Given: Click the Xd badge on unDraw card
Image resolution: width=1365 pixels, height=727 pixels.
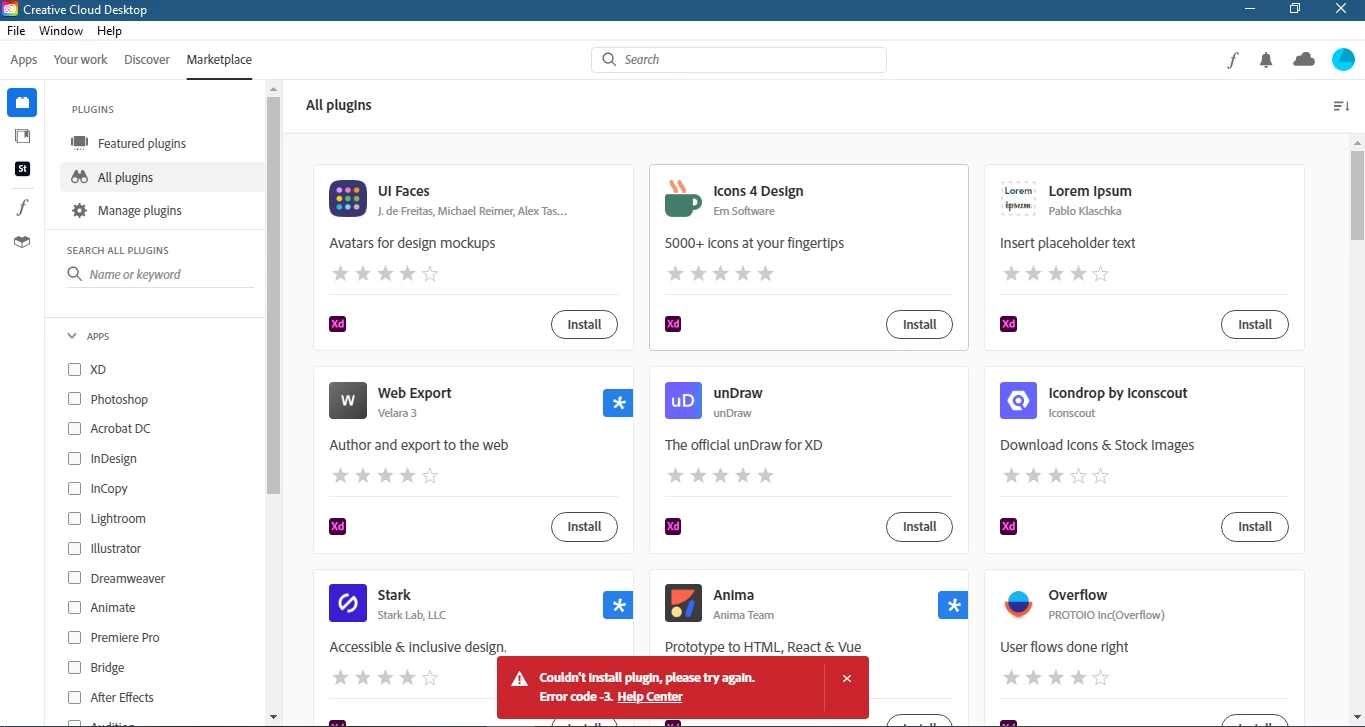Looking at the screenshot, I should click(673, 526).
